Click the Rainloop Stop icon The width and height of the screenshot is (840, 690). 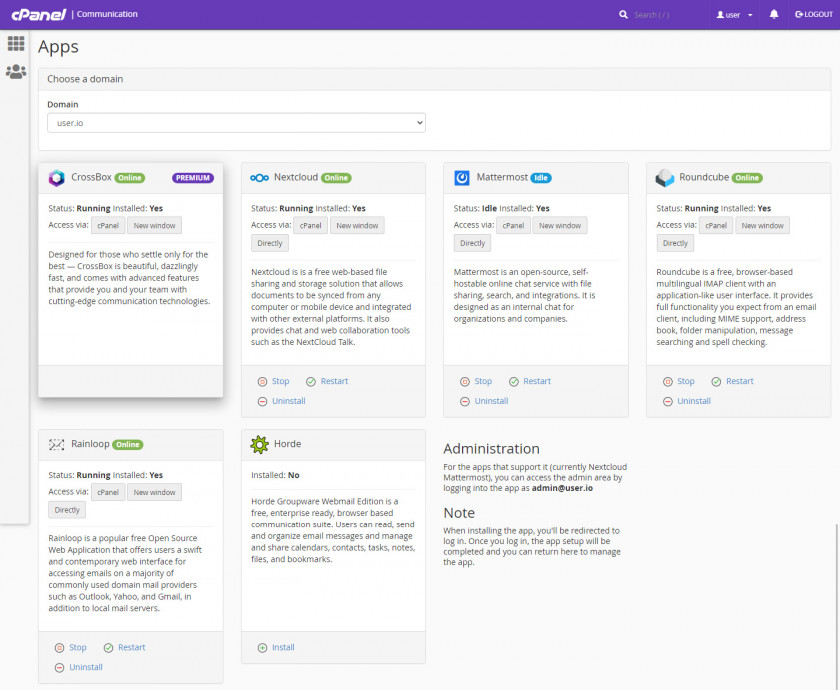[59, 648]
